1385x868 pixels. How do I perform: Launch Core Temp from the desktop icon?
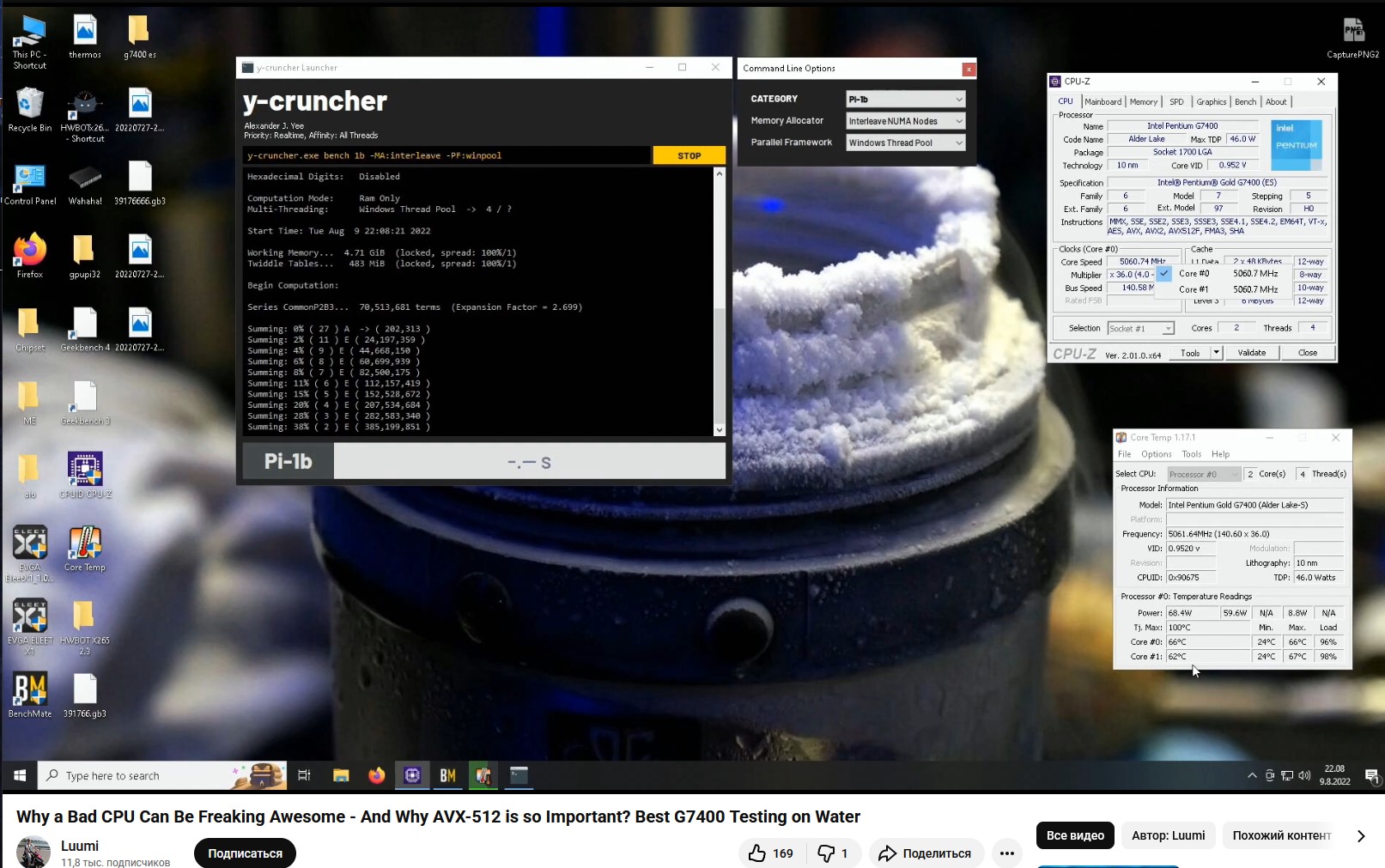[85, 549]
